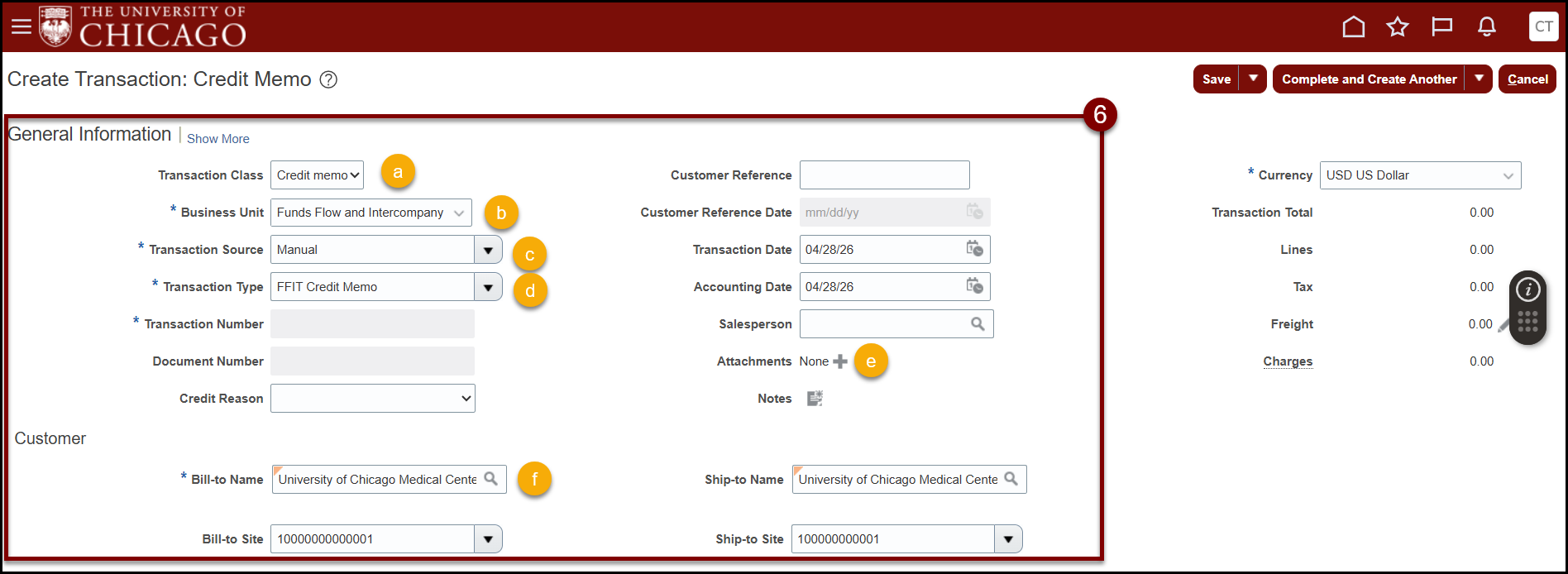Search Salesperson with magnifier icon
The width and height of the screenshot is (1568, 574).
pos(978,324)
